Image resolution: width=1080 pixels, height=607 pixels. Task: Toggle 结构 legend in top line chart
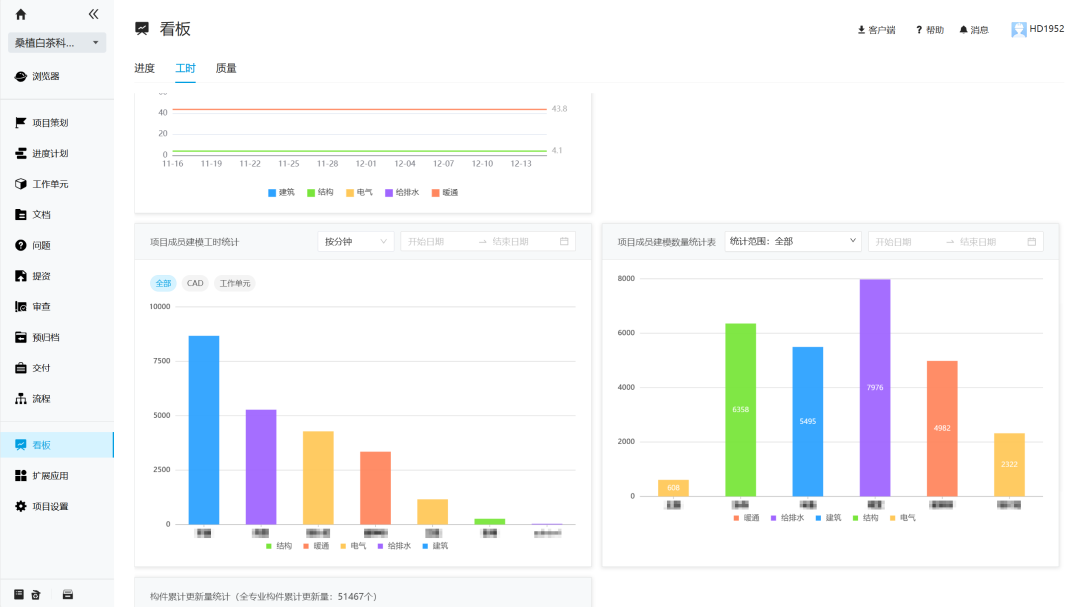pos(320,193)
